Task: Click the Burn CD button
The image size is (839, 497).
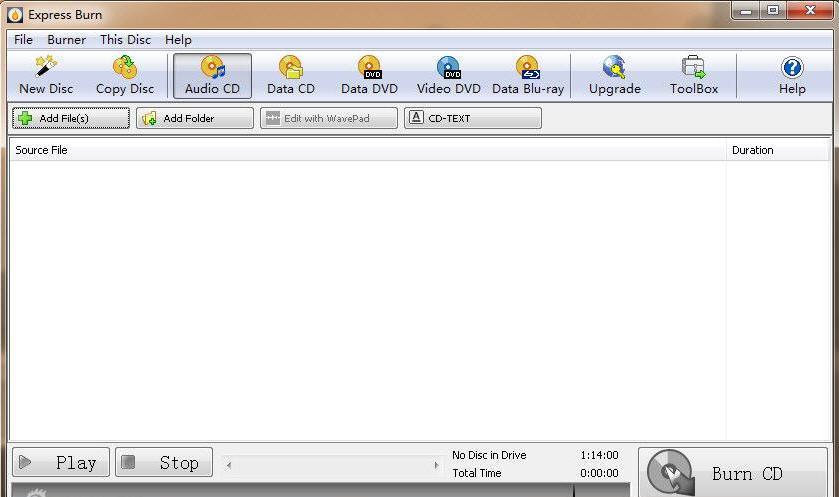Action: (x=733, y=473)
